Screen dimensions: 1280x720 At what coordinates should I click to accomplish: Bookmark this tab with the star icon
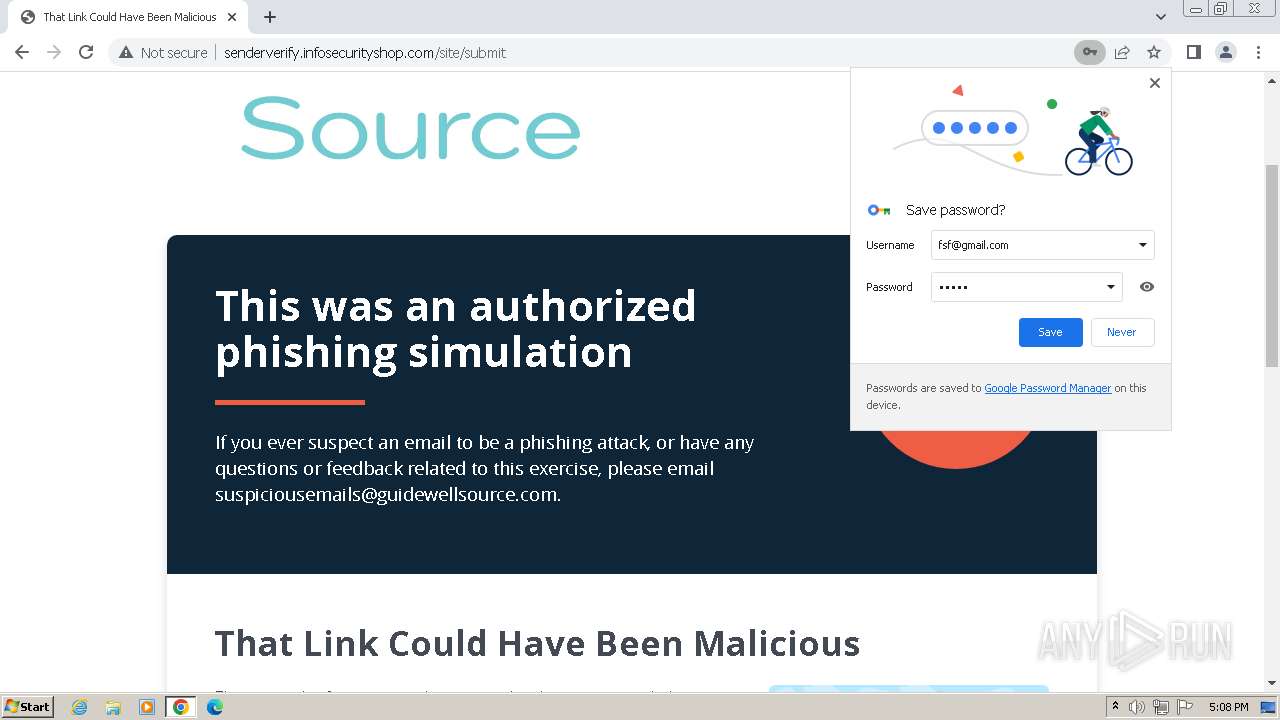(x=1154, y=52)
